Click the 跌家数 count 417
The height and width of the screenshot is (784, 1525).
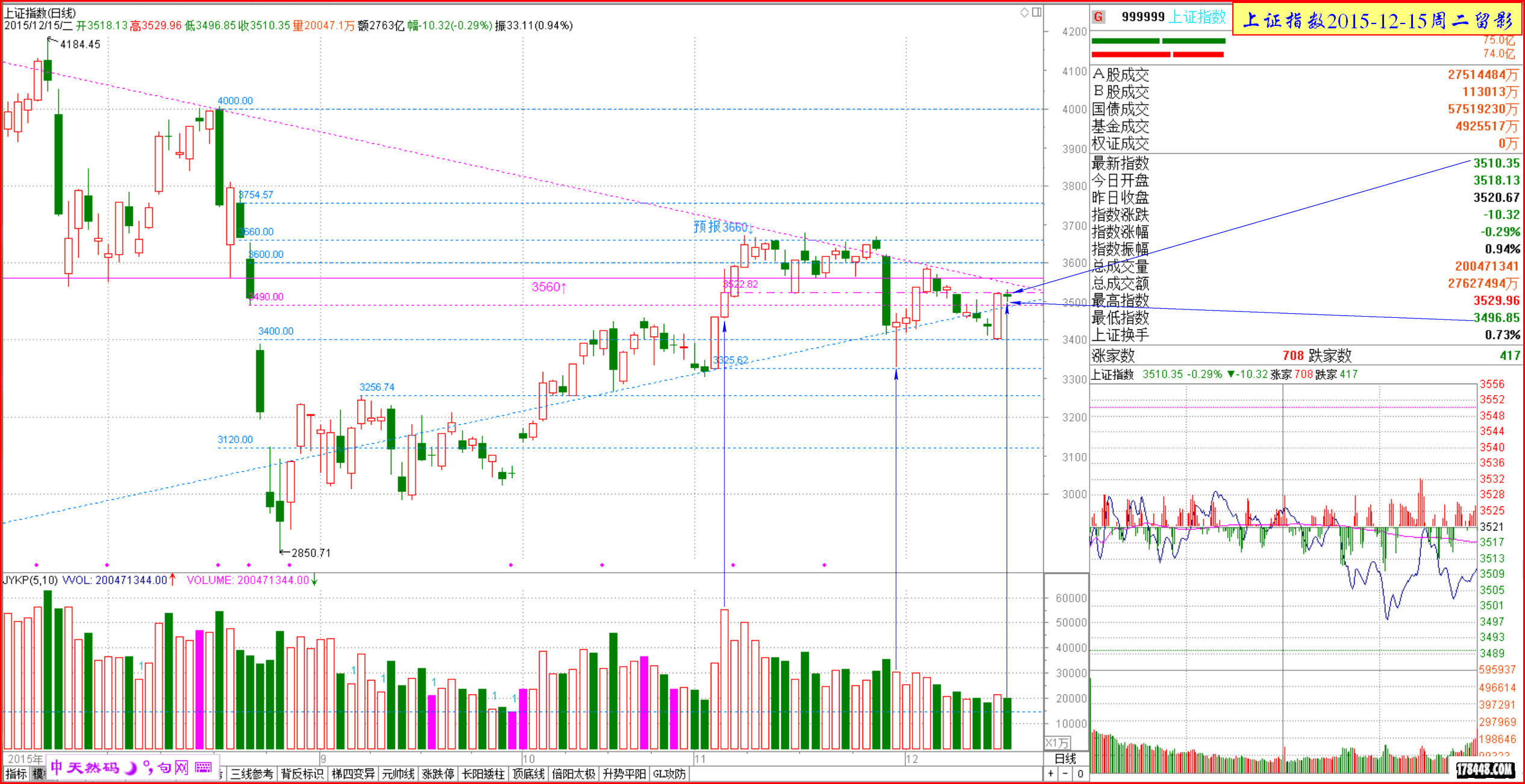point(1509,355)
